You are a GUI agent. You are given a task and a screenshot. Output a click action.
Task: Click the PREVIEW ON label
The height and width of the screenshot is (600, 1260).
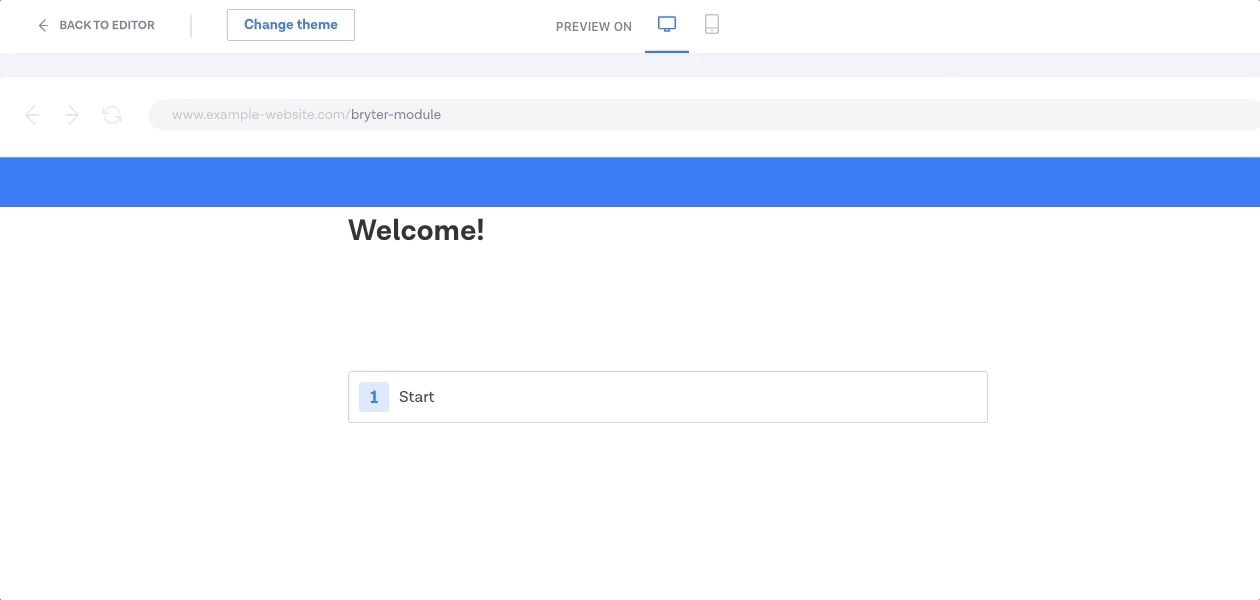pos(594,27)
